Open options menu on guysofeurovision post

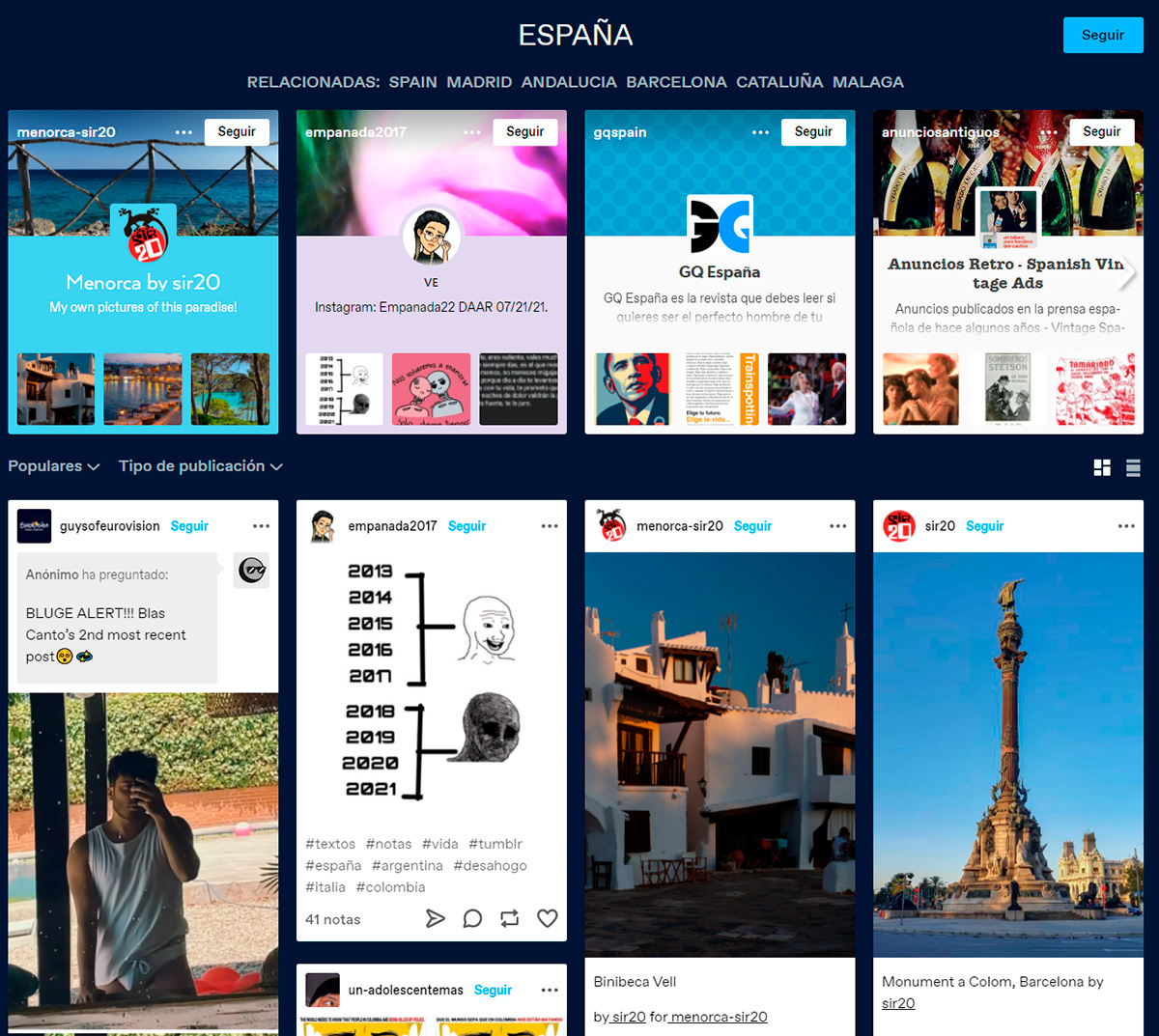(x=261, y=526)
